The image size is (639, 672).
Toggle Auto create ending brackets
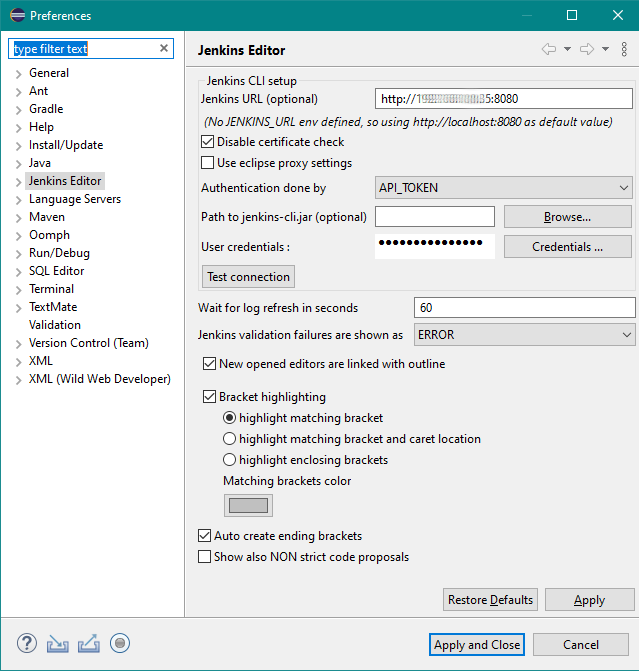[204, 535]
